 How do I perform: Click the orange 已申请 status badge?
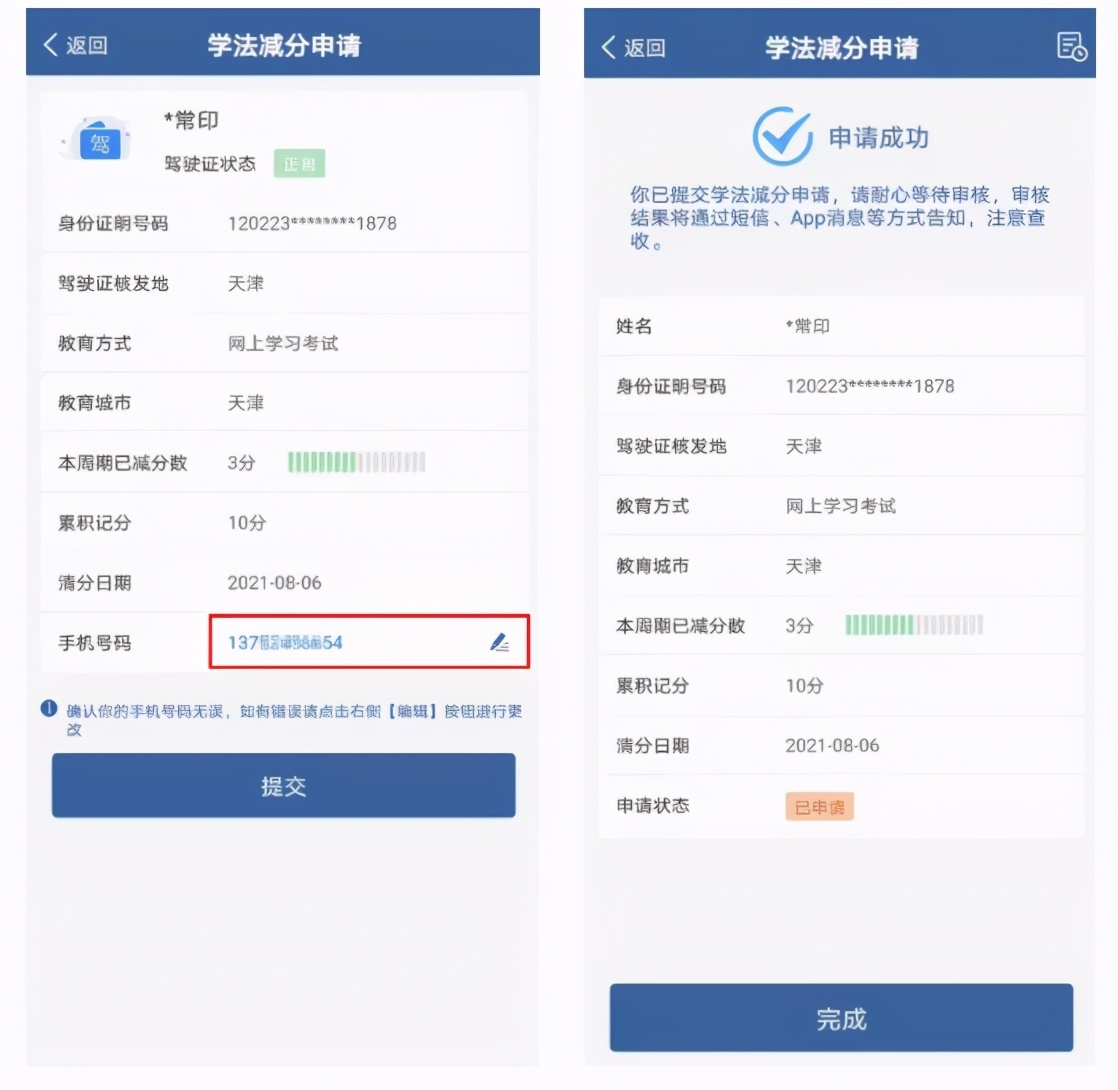(x=819, y=807)
